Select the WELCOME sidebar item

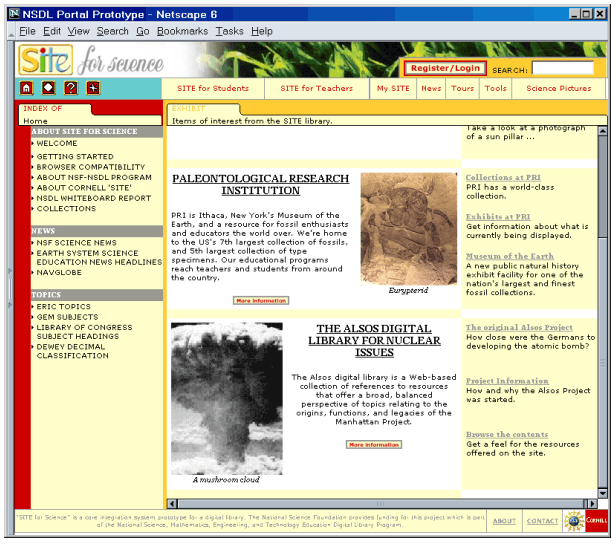tap(57, 143)
